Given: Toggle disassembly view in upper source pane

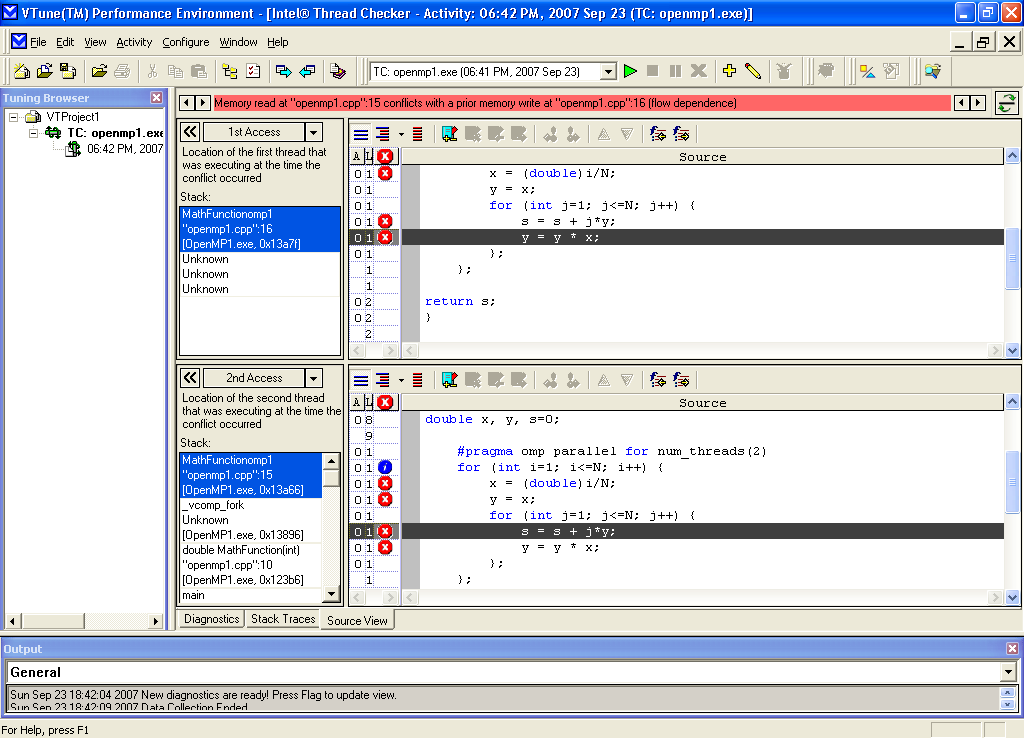Looking at the screenshot, I should pos(418,135).
